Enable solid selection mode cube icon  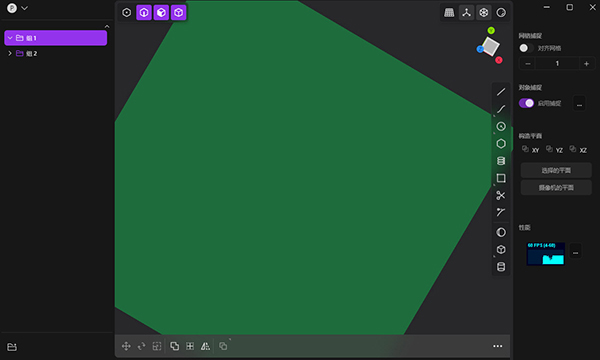point(179,13)
